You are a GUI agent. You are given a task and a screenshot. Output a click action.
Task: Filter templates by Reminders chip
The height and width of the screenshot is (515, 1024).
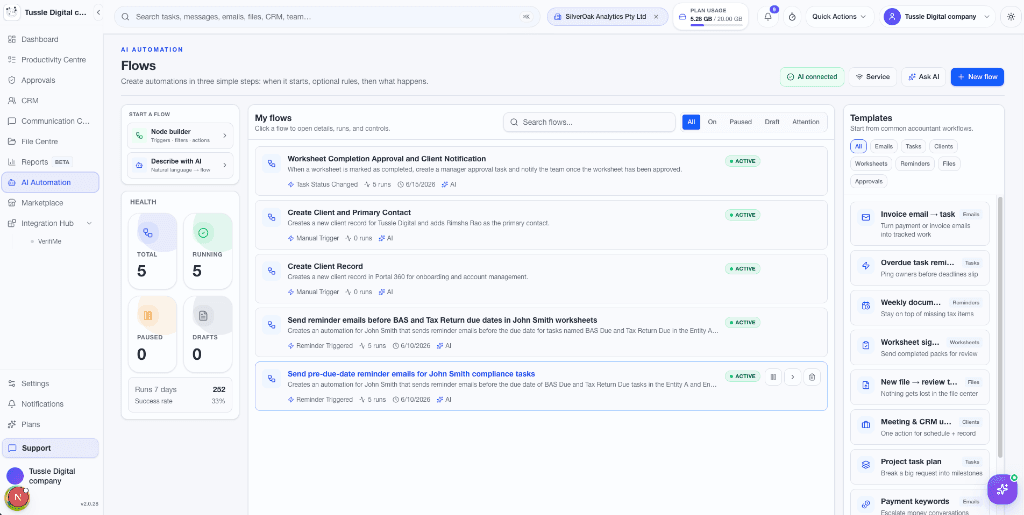[914, 164]
